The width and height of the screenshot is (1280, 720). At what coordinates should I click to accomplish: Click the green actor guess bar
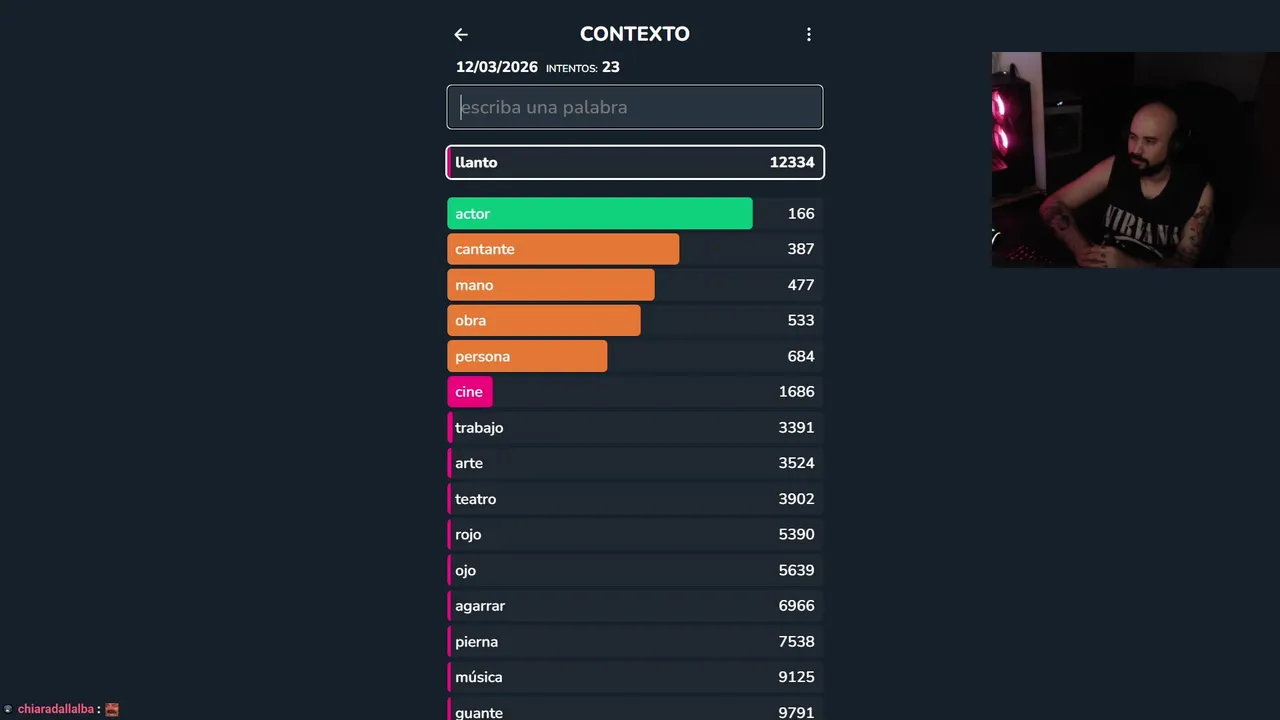599,214
